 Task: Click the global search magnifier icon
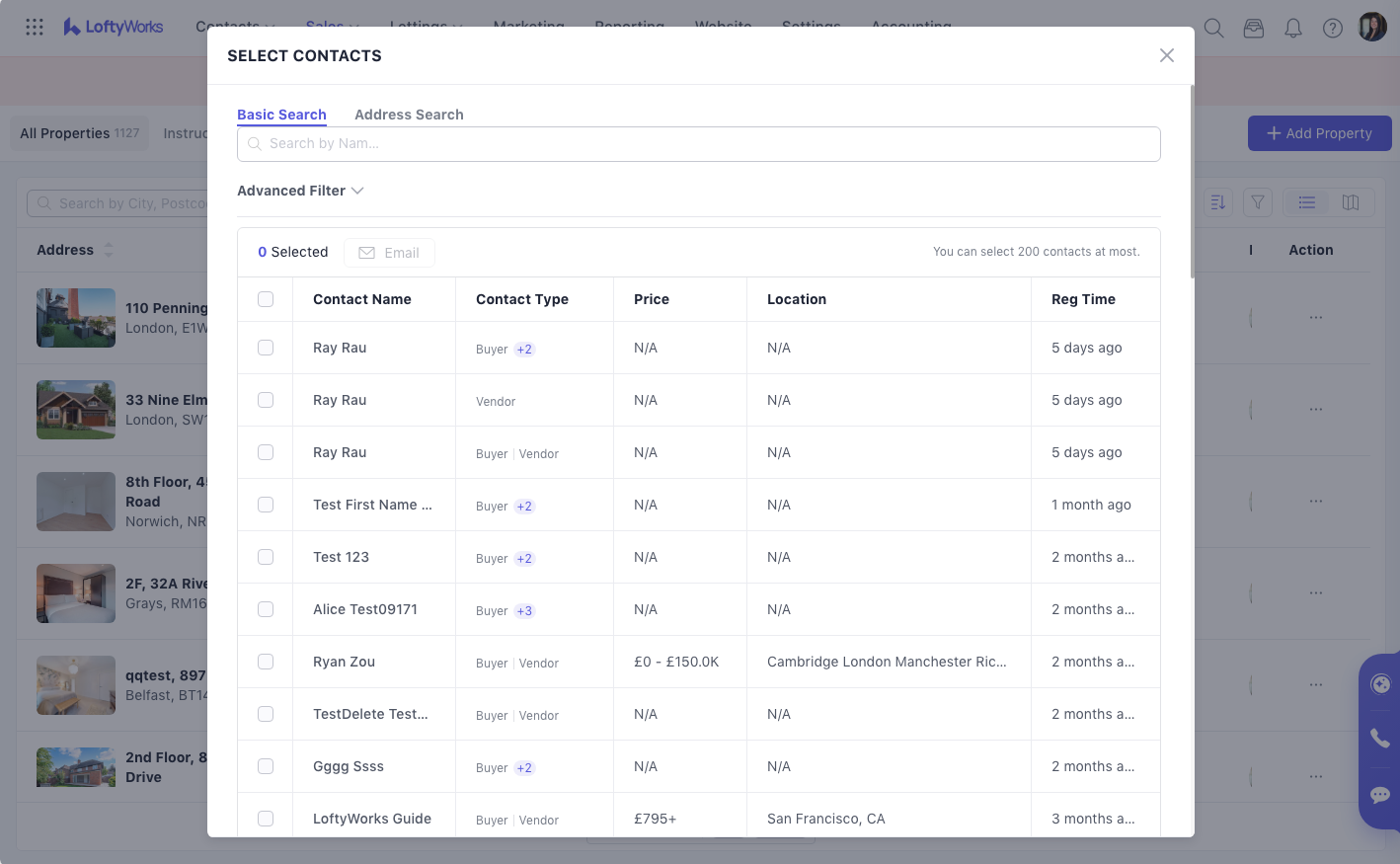[1213, 28]
